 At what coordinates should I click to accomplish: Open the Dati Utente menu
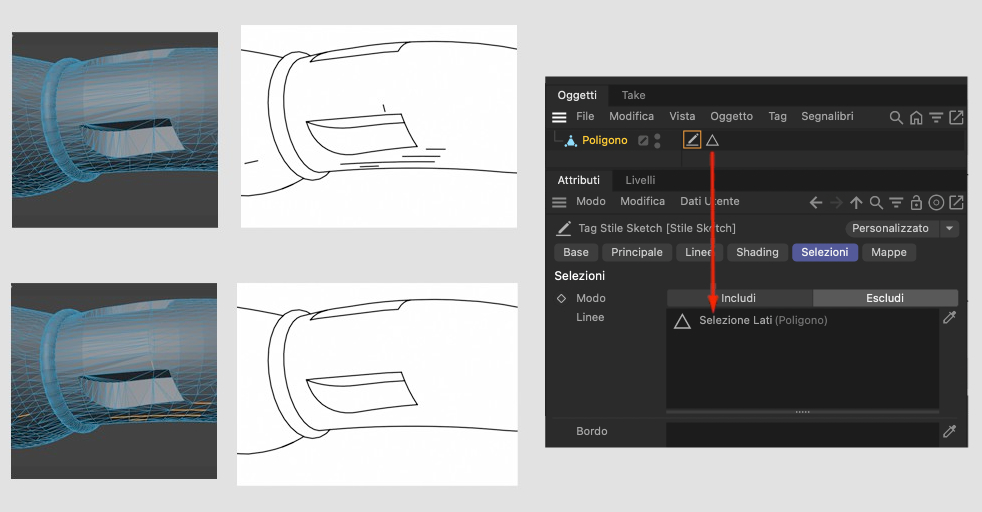[x=710, y=202]
